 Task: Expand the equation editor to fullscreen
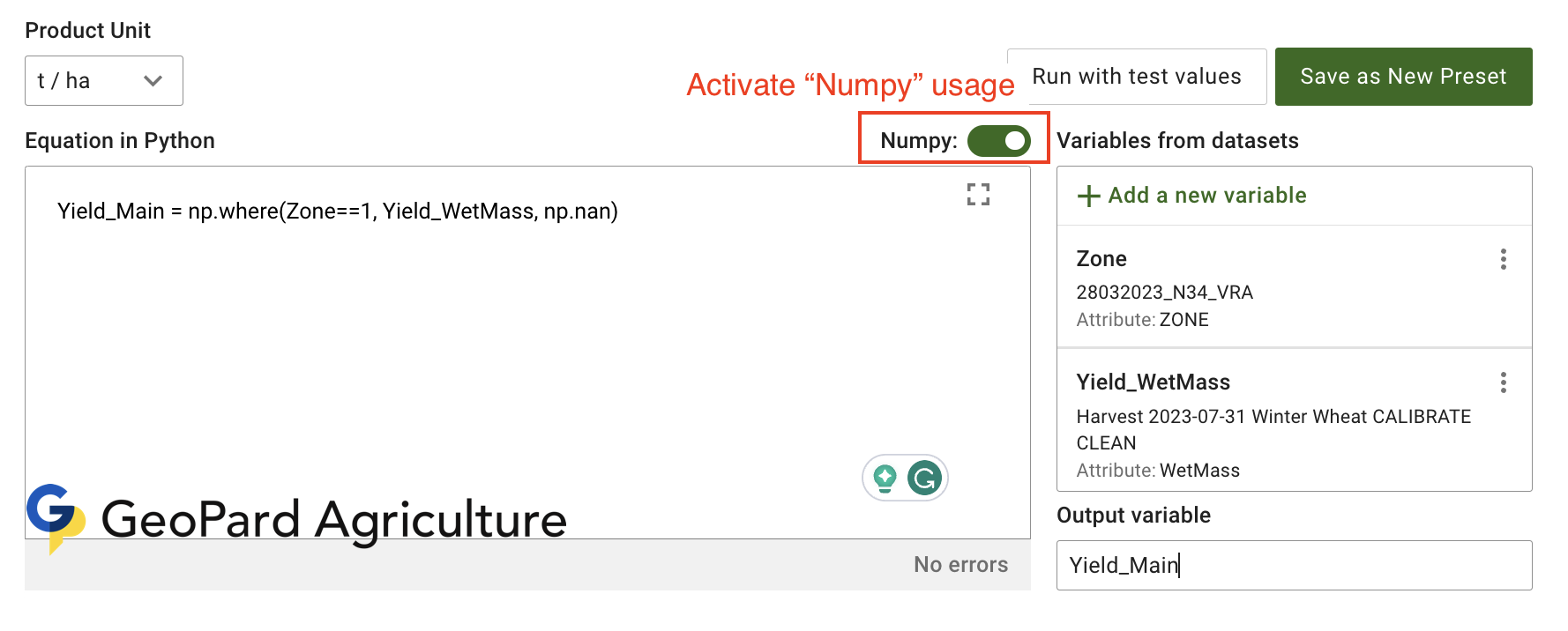978,195
